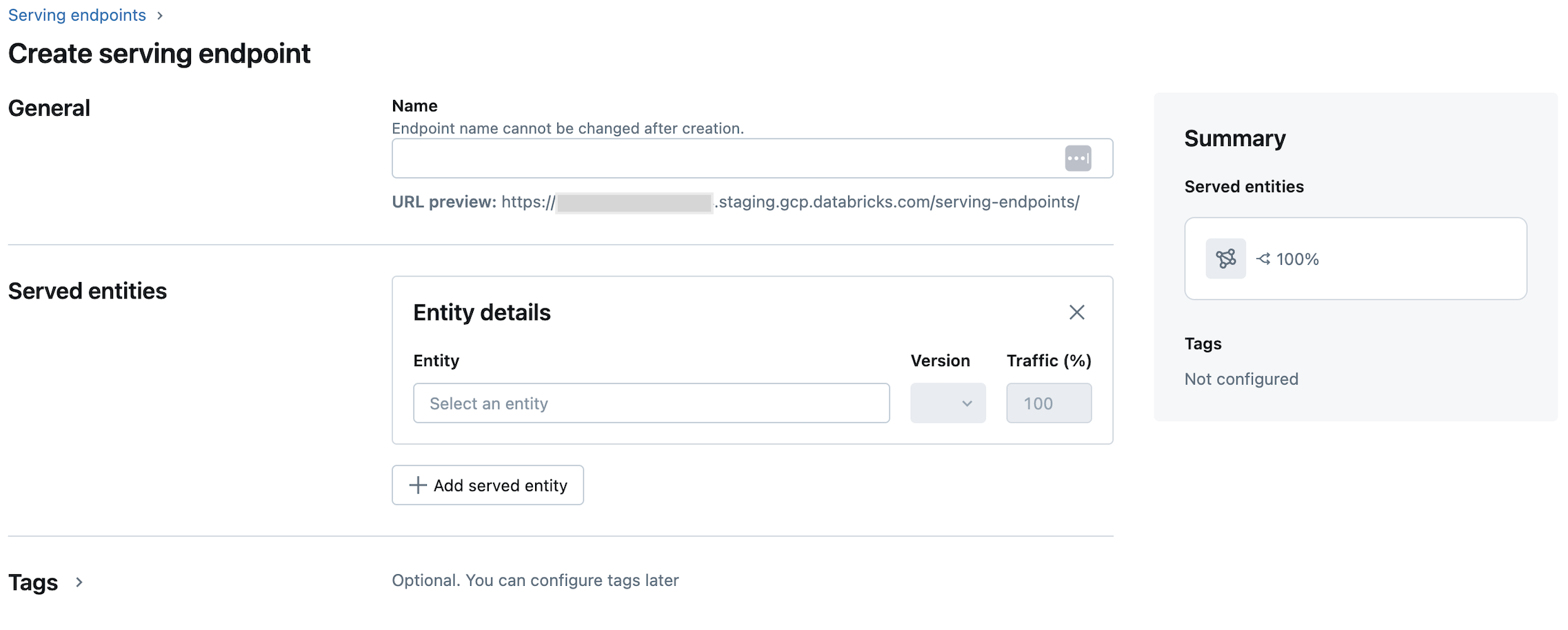This screenshot has height=630, width=1568.
Task: Click the plus icon beside Add served entity
Action: pos(418,485)
